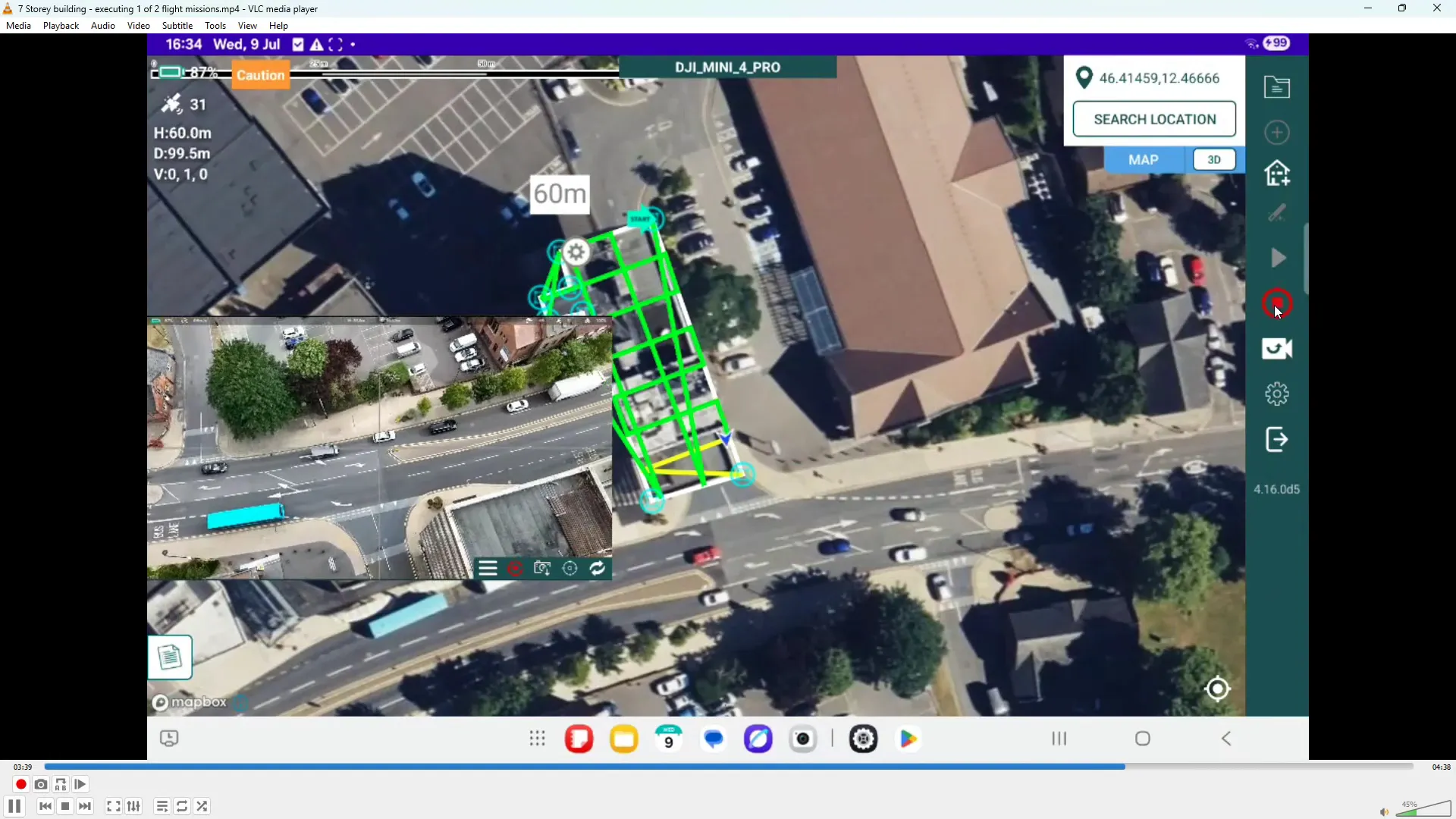The width and height of the screenshot is (1456, 819).
Task: Show the extended settings equalizer icon
Action: (x=134, y=807)
